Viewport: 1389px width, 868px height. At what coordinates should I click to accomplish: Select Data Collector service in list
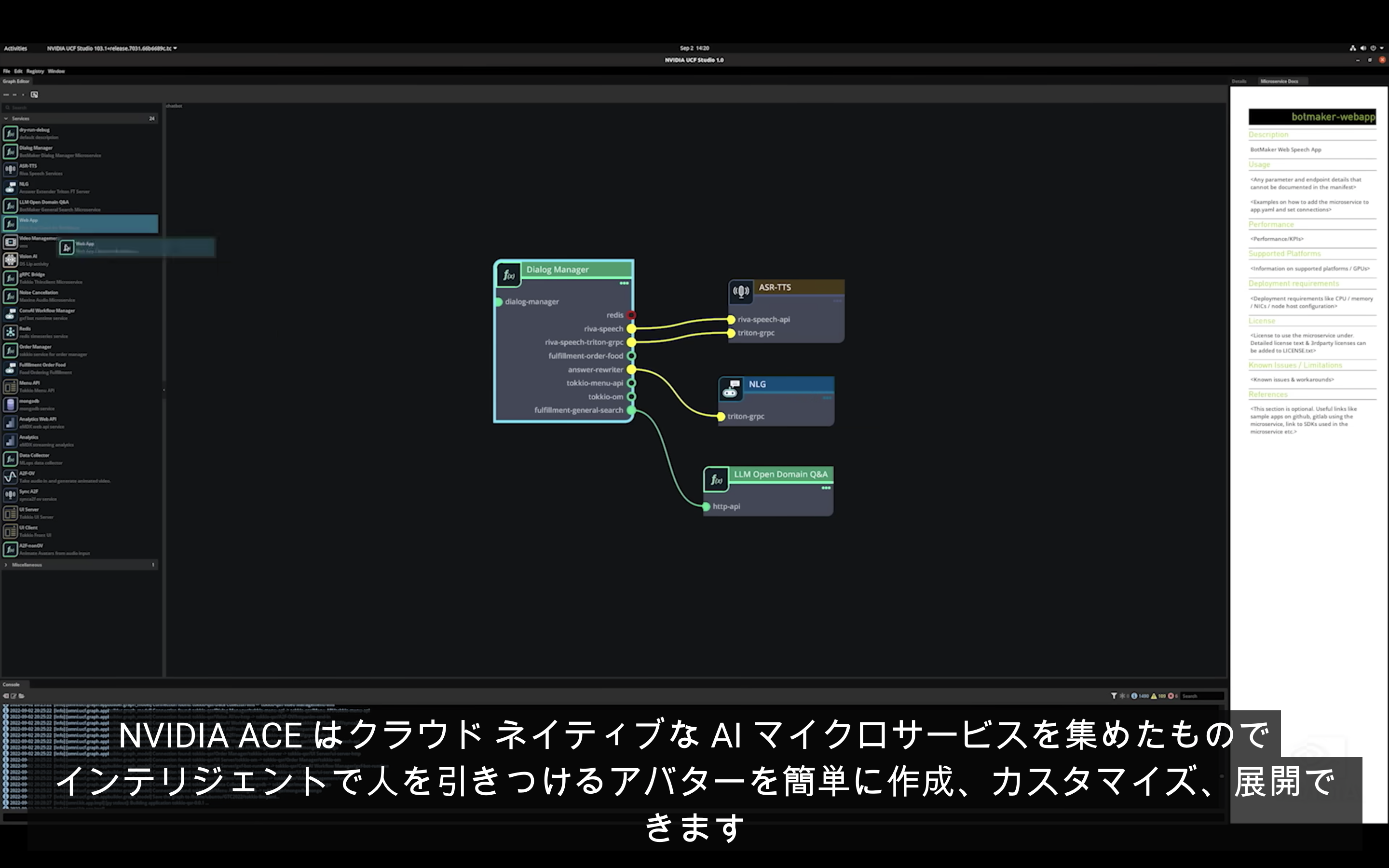pos(81,459)
